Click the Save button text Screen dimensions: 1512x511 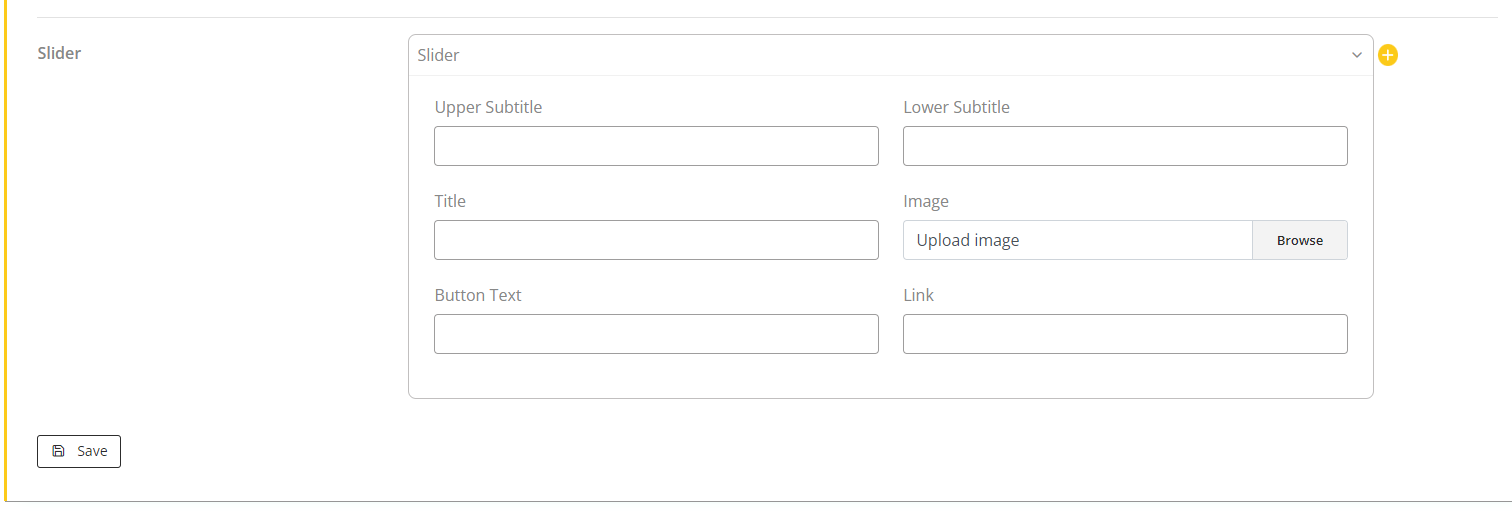click(92, 451)
